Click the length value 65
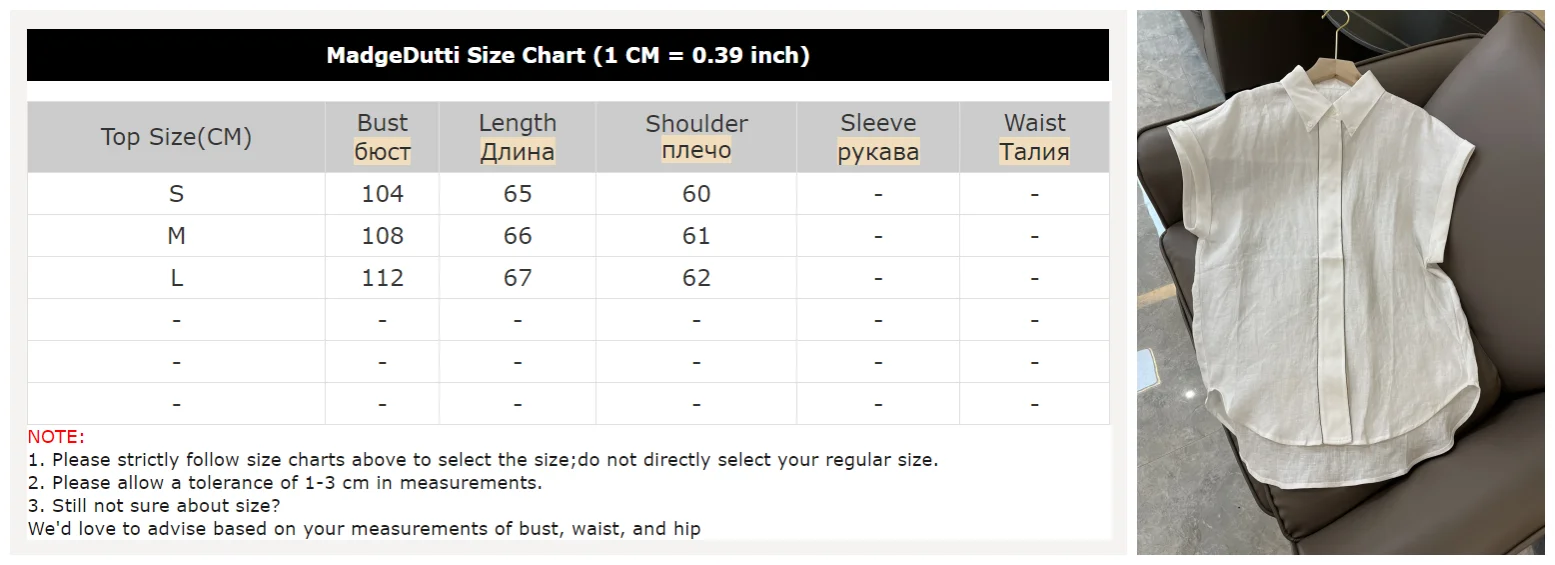 [x=517, y=194]
